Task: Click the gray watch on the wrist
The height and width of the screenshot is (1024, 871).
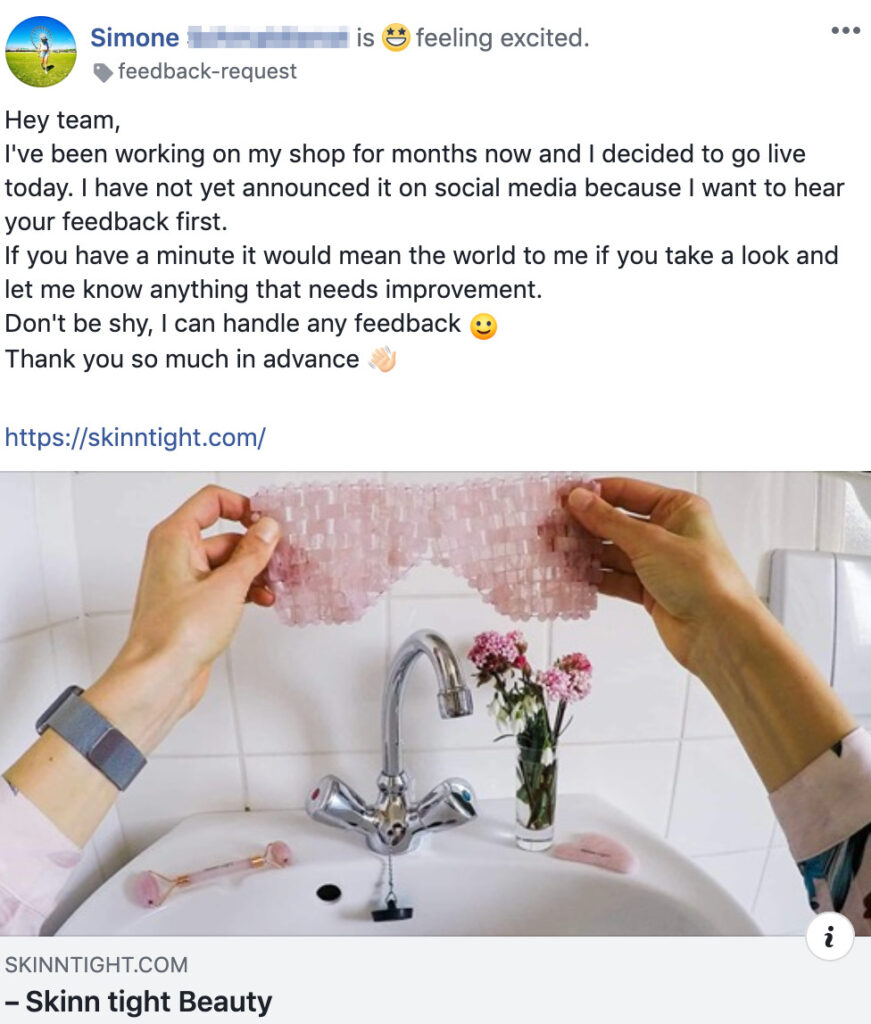Action: click(90, 737)
